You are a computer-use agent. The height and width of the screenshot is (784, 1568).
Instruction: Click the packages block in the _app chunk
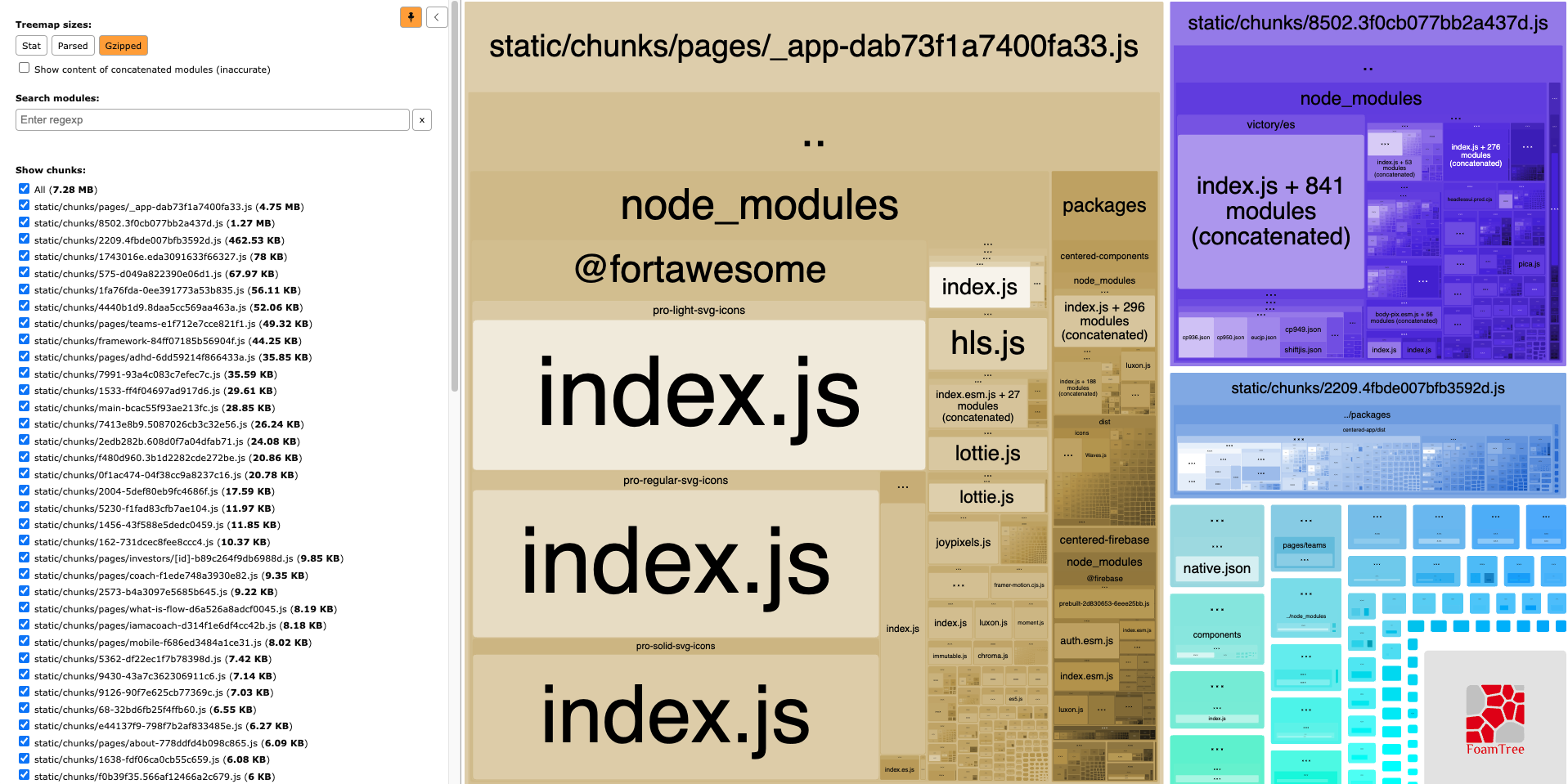1104,206
